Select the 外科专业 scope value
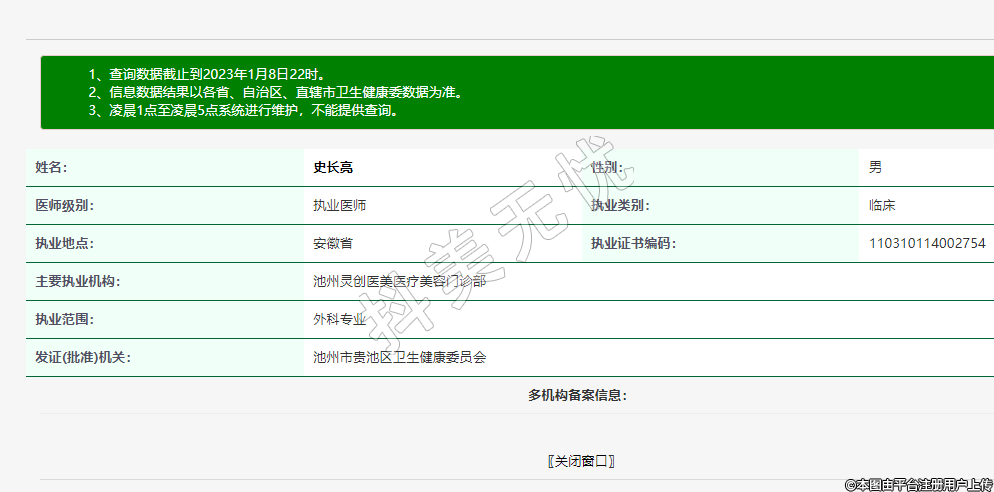The width and height of the screenshot is (994, 492). point(339,319)
